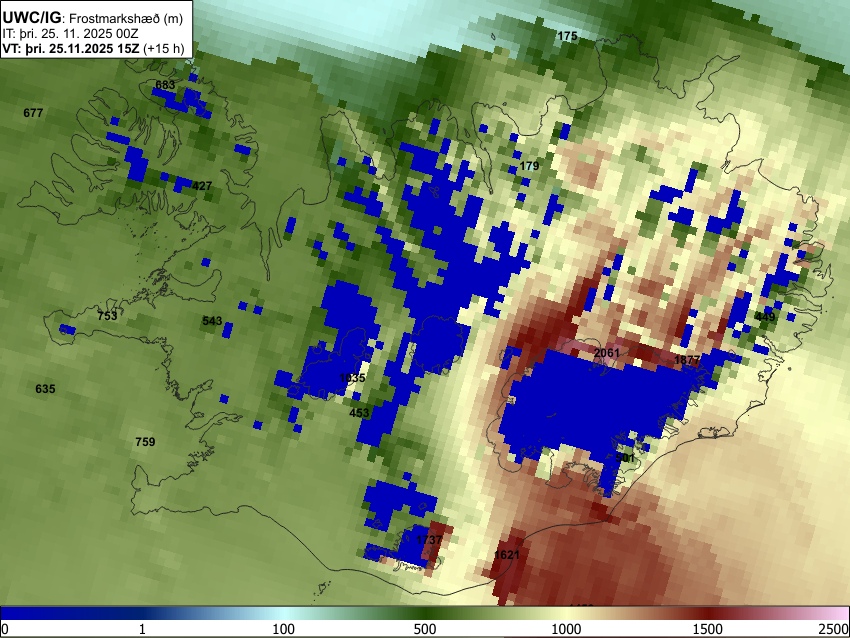Click the map value label 683
Image resolution: width=850 pixels, height=638 pixels.
pyautogui.click(x=165, y=85)
